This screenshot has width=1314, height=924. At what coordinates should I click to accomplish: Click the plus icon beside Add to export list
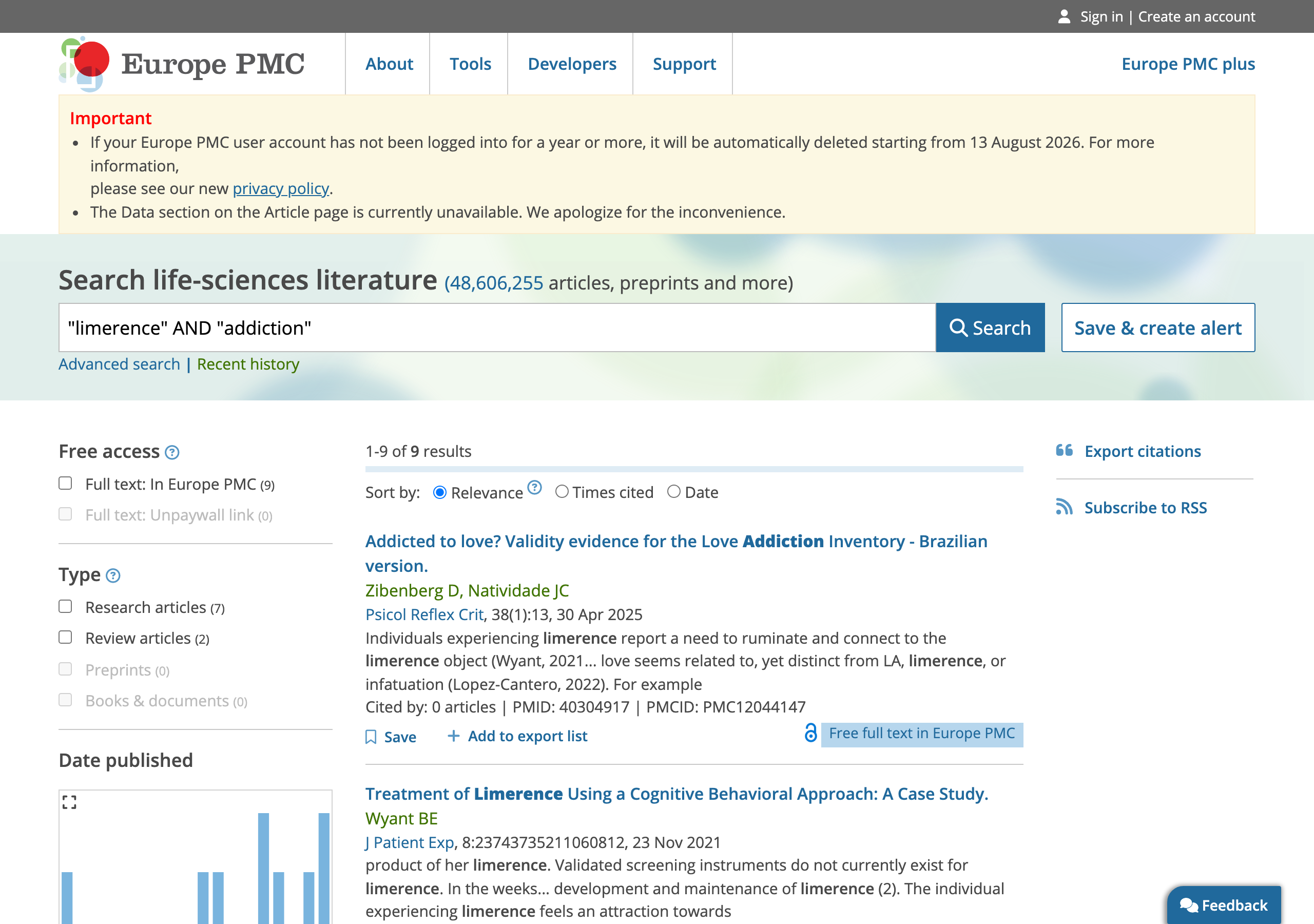(453, 736)
